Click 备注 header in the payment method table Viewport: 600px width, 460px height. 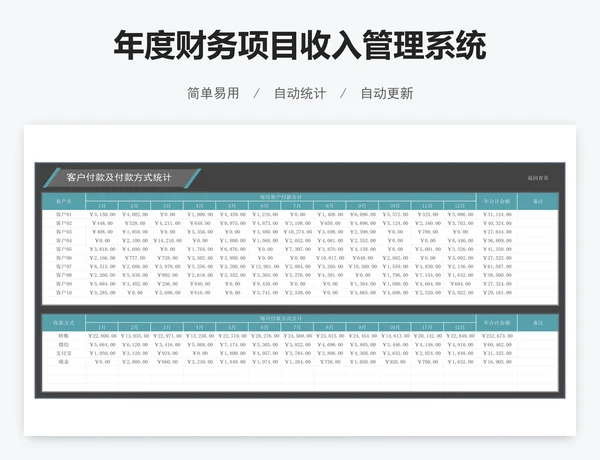pos(538,323)
